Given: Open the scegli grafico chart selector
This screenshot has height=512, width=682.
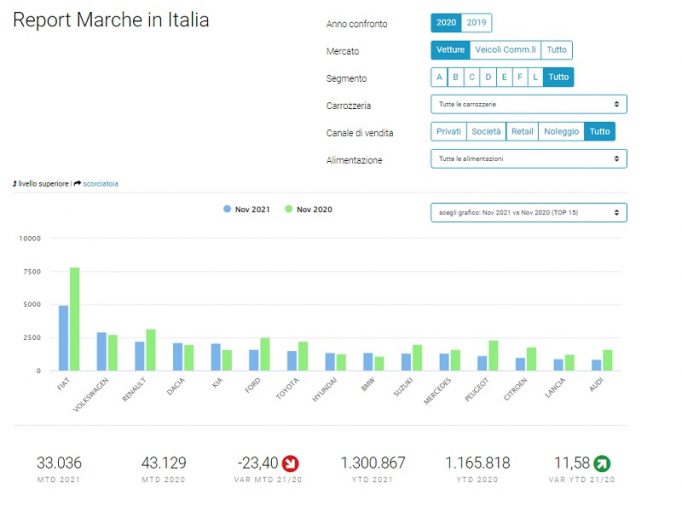Looking at the screenshot, I should pyautogui.click(x=529, y=213).
